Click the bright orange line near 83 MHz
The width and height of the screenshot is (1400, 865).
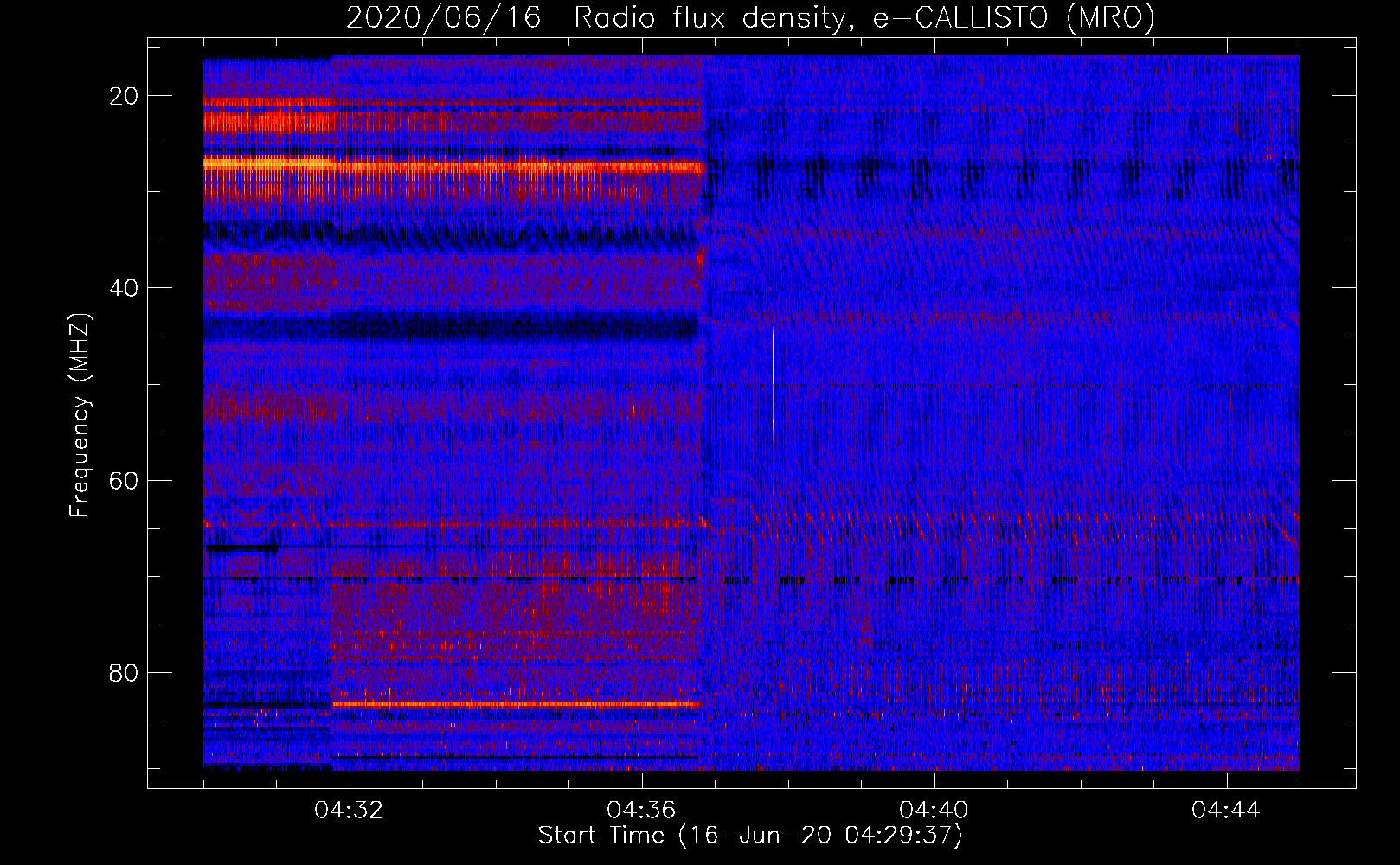pyautogui.click(x=516, y=705)
